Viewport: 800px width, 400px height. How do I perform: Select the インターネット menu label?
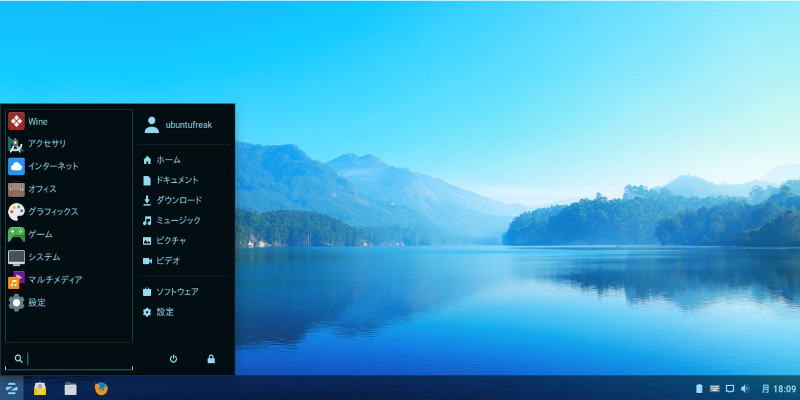tap(53, 166)
